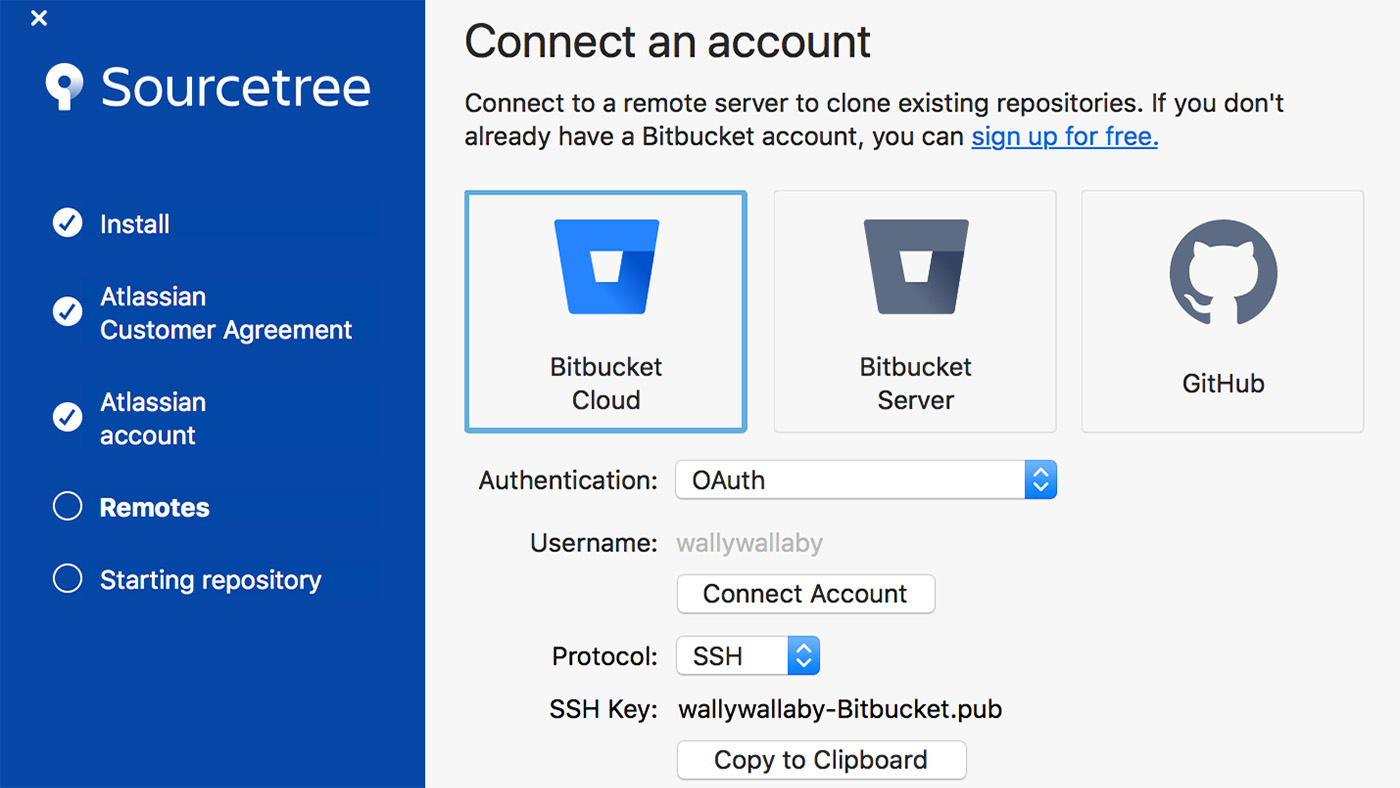The height and width of the screenshot is (788, 1400).
Task: Open the Protocol SSH dropdown
Action: pyautogui.click(x=748, y=656)
